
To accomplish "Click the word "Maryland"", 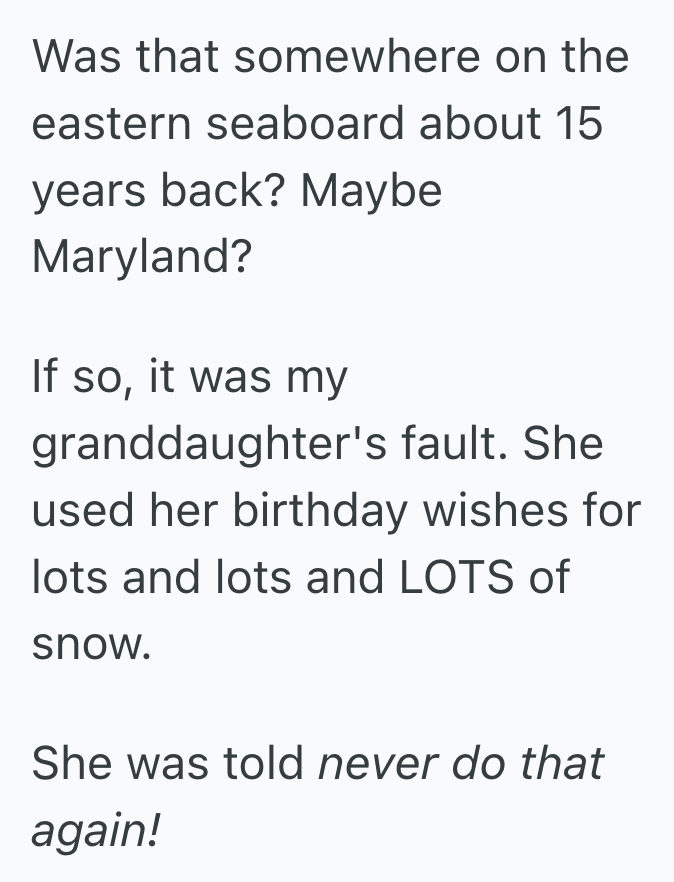I will click(141, 257).
